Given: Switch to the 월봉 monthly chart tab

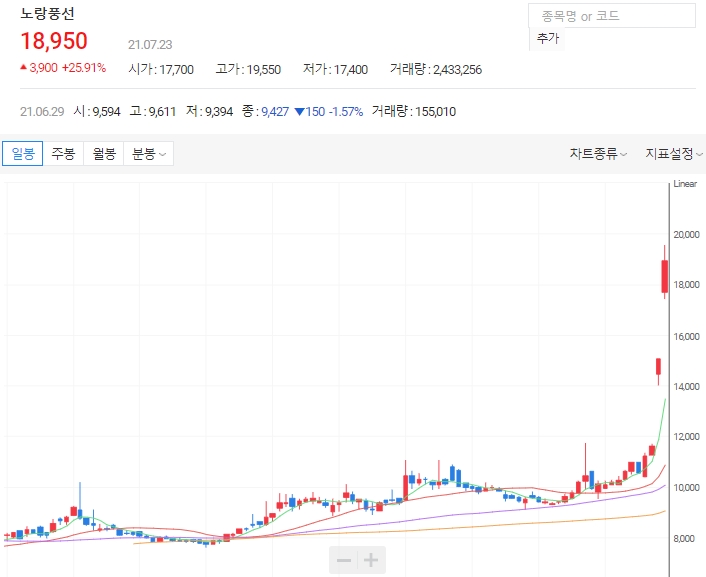Looking at the screenshot, I should point(104,154).
